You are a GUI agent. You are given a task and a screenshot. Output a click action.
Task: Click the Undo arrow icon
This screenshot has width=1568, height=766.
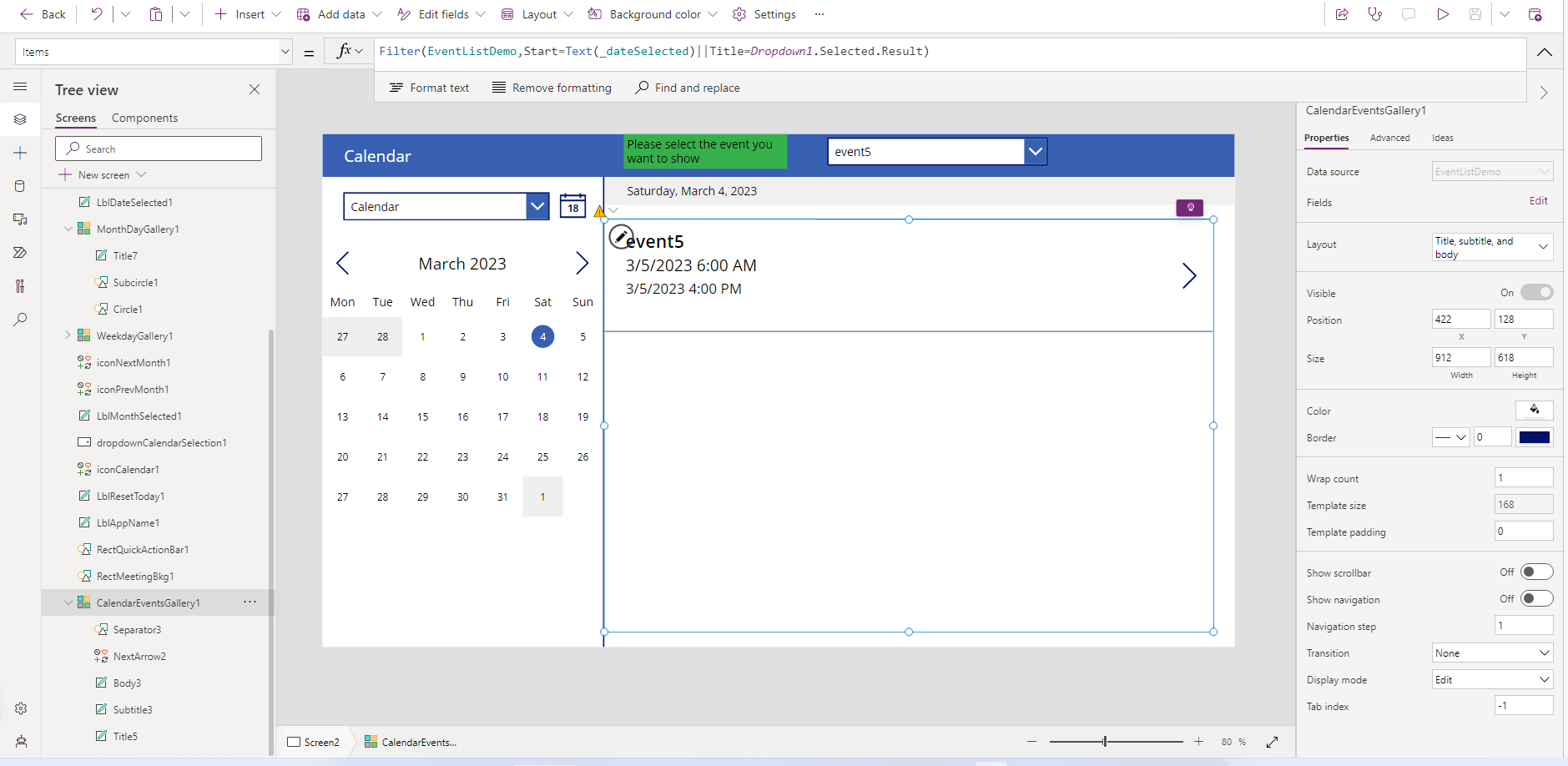[x=97, y=14]
